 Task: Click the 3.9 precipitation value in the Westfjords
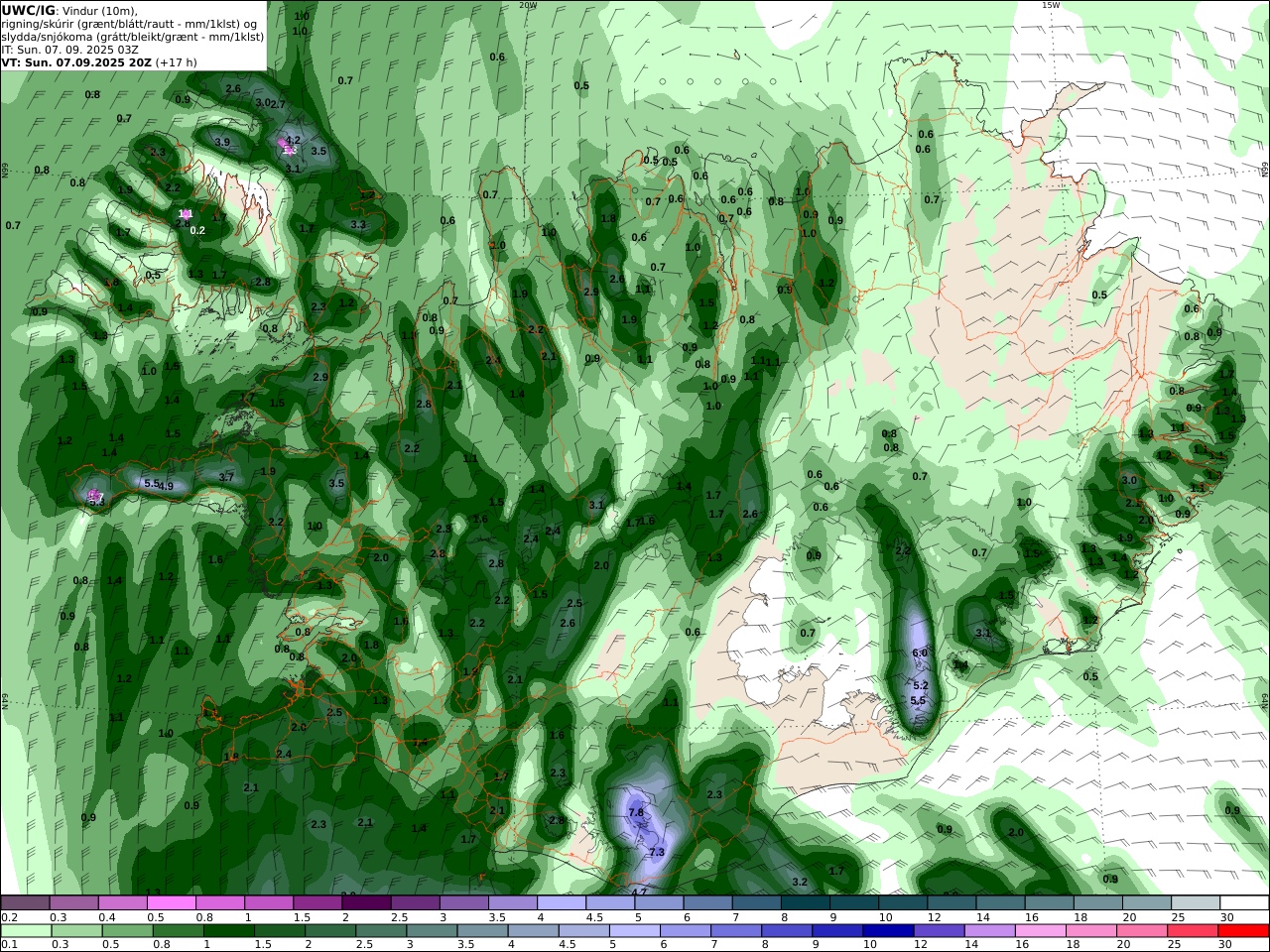coord(222,142)
